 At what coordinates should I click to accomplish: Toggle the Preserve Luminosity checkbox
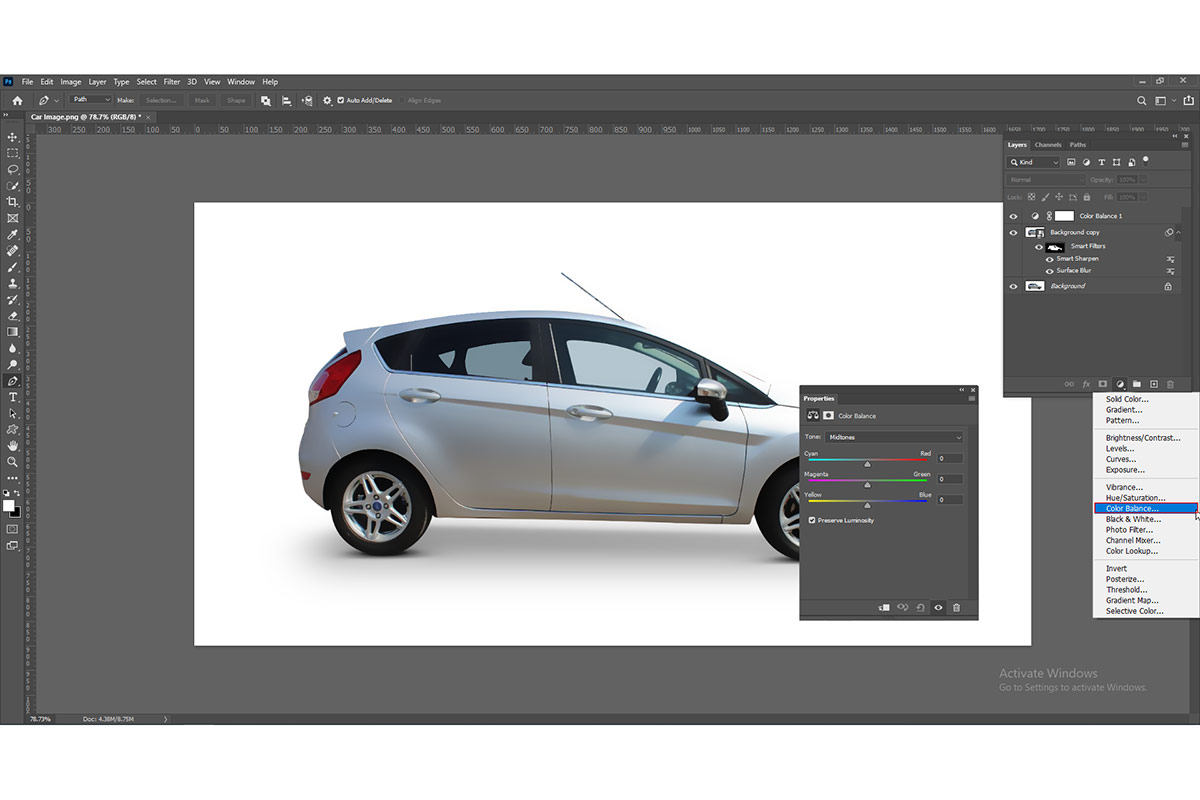pos(812,520)
